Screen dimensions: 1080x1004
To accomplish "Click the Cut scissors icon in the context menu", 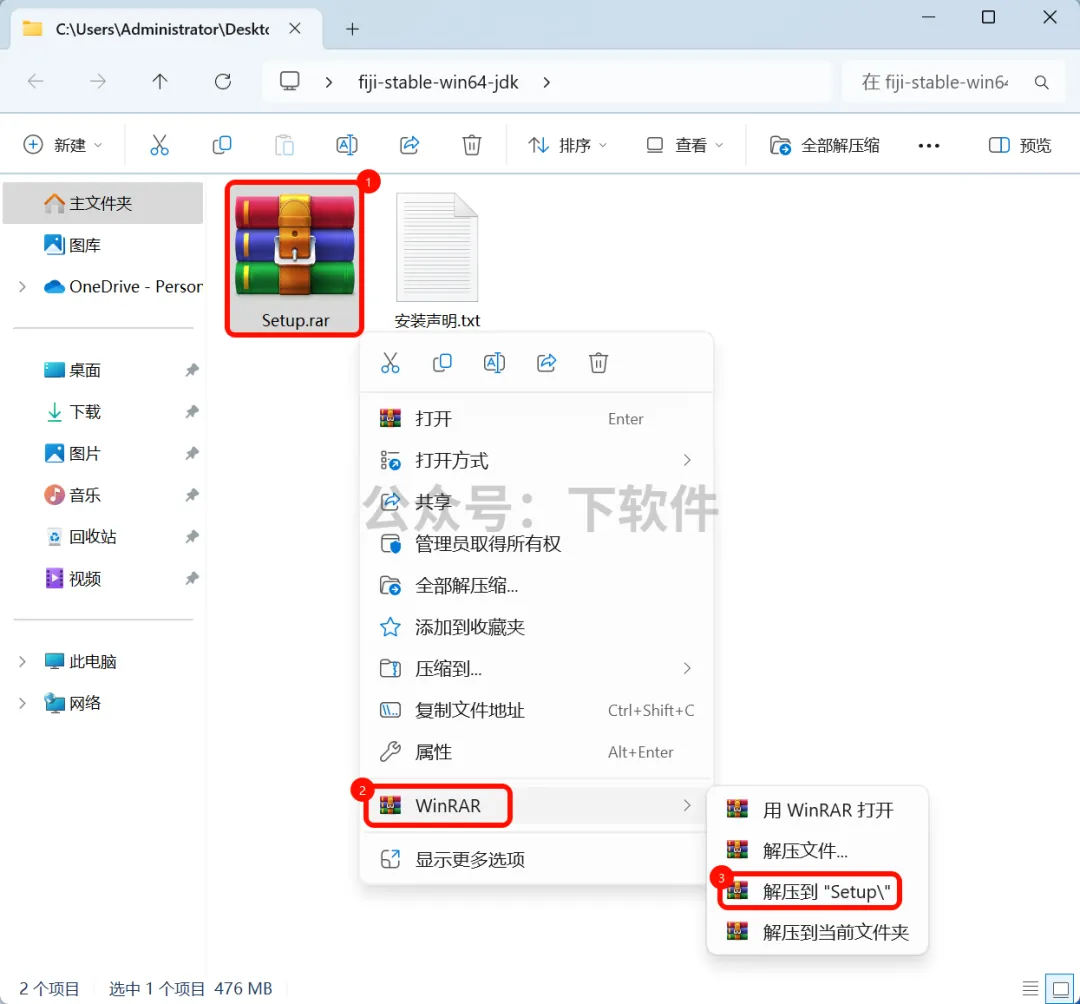I will 390,363.
